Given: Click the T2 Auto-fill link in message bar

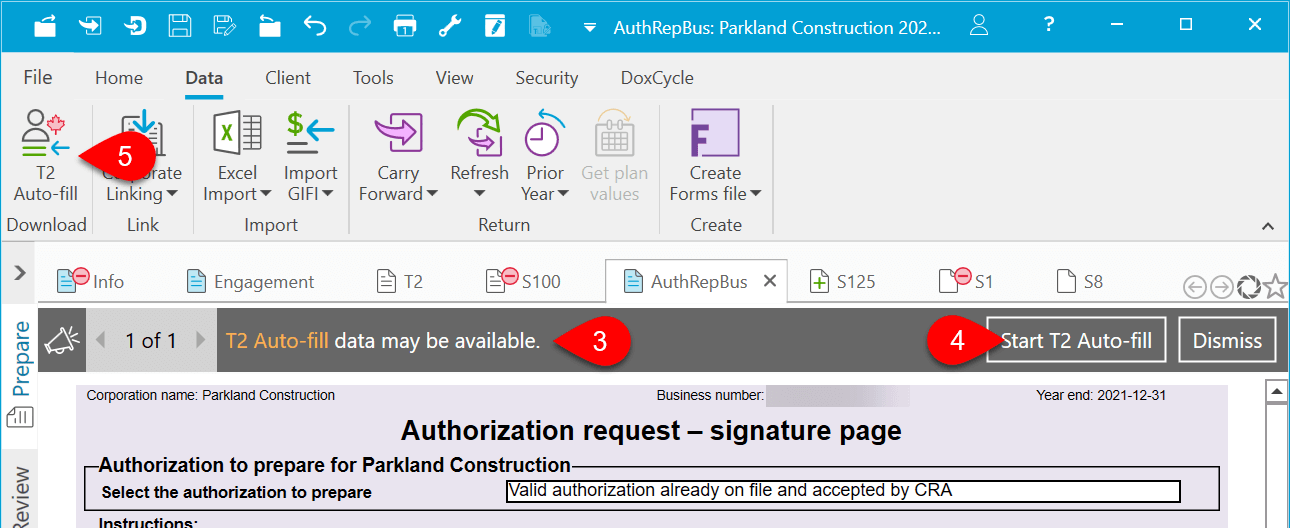Looking at the screenshot, I should pyautogui.click(x=277, y=341).
